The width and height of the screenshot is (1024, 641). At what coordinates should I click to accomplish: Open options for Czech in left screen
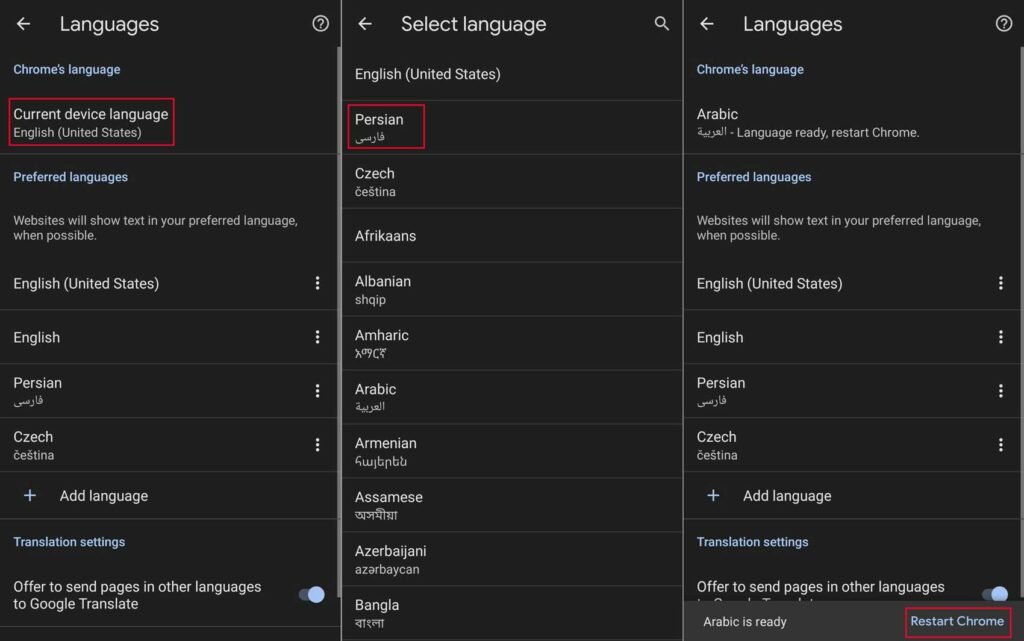(317, 445)
